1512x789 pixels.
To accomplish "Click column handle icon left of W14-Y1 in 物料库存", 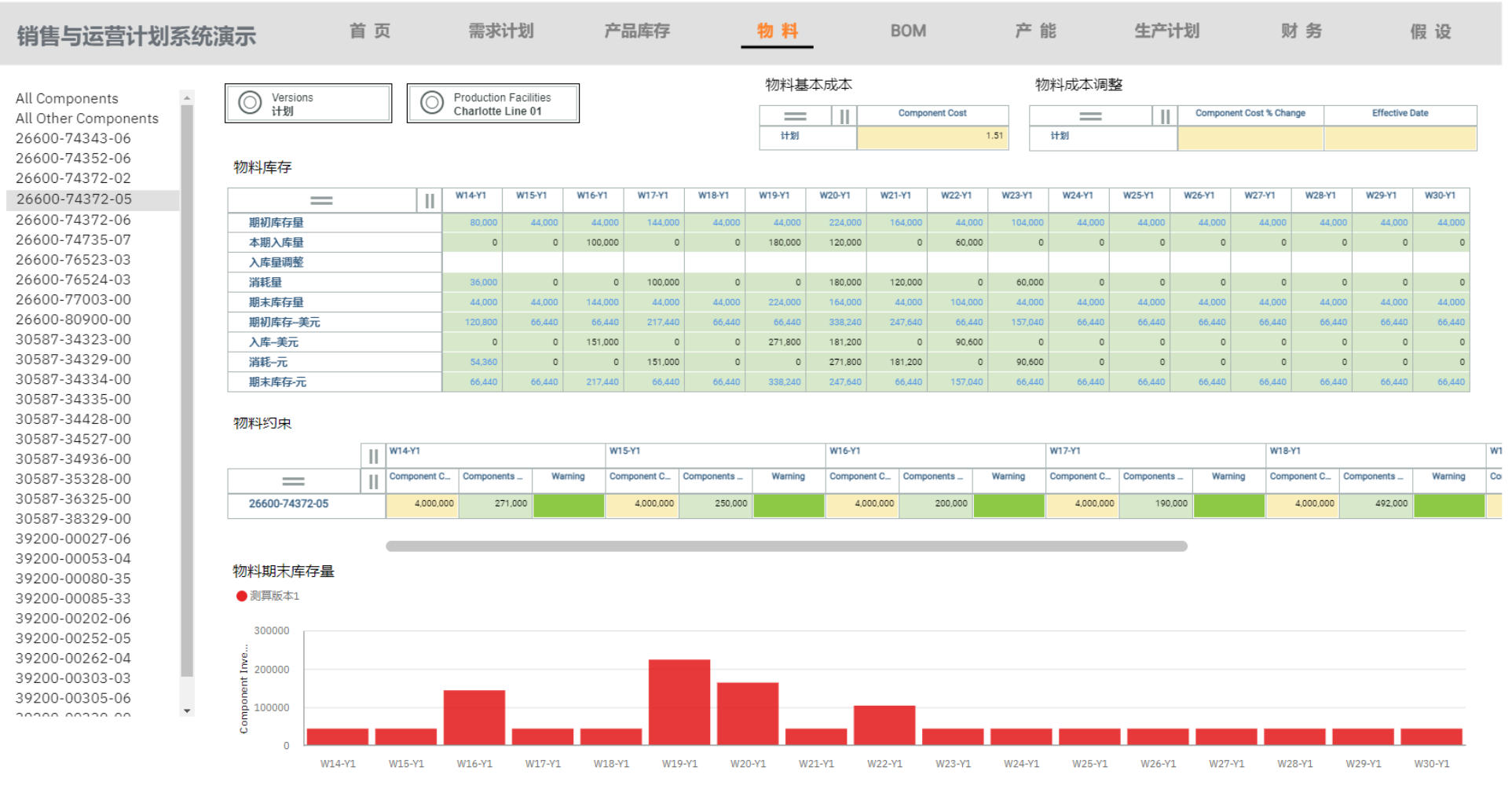I will pos(430,201).
